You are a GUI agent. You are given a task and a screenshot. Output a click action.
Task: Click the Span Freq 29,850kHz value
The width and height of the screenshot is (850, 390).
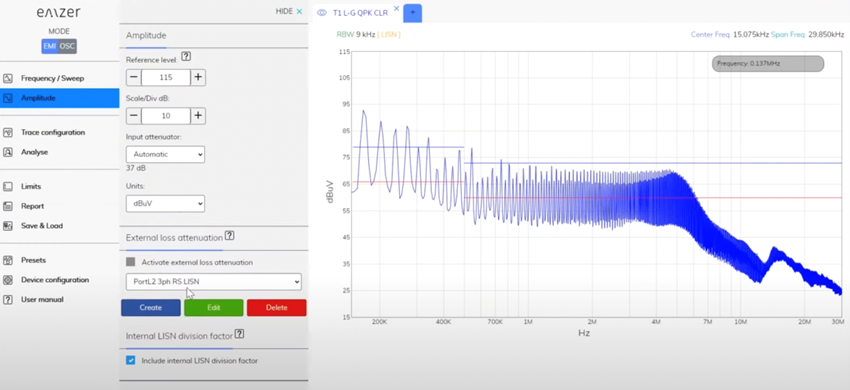point(826,34)
